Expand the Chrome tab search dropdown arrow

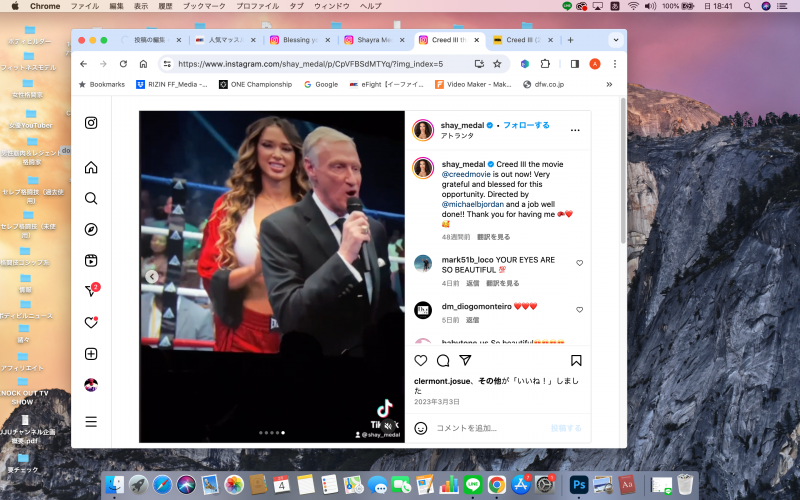615,40
